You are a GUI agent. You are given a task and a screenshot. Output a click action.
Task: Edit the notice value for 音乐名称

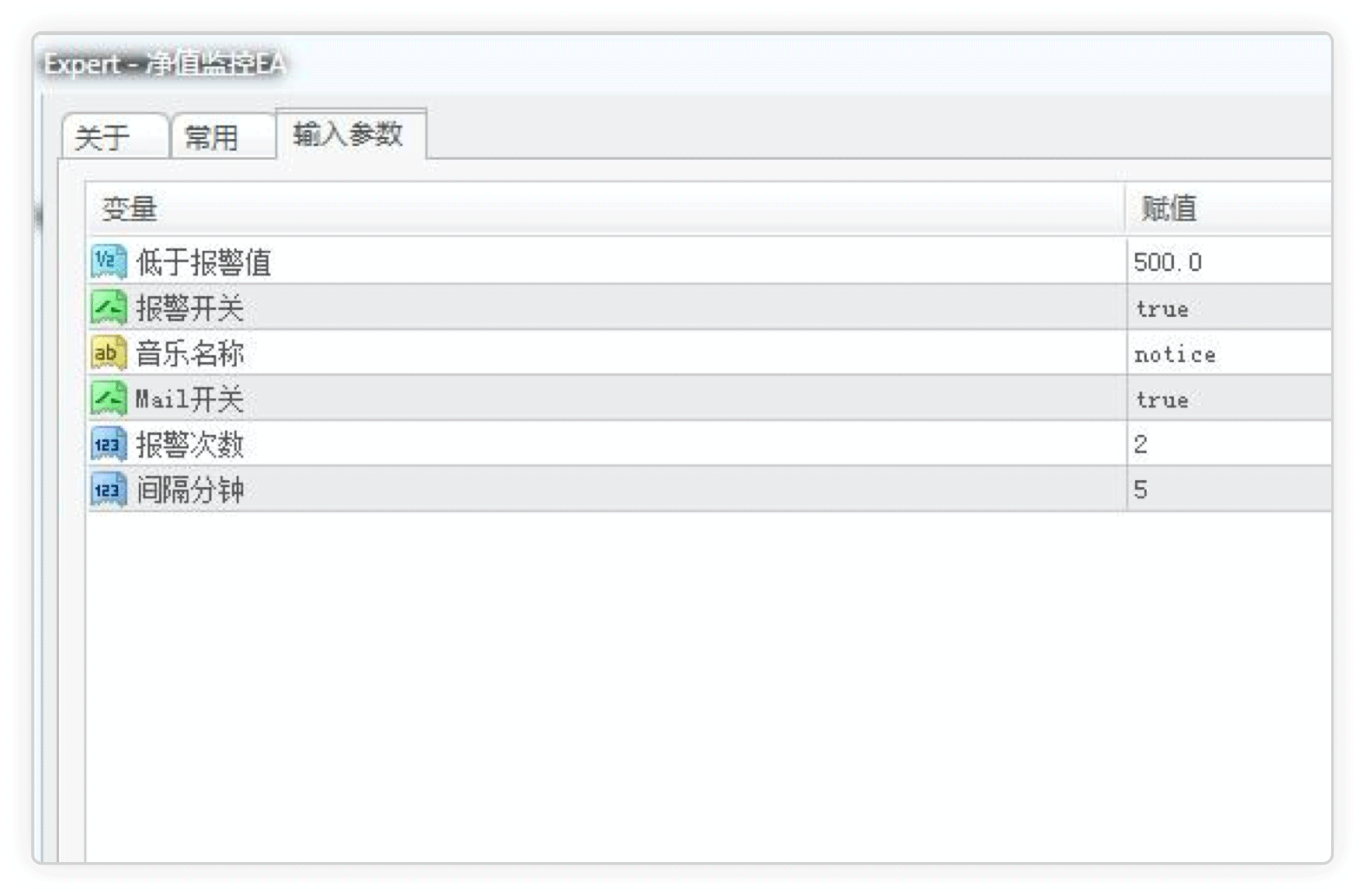click(1229, 353)
